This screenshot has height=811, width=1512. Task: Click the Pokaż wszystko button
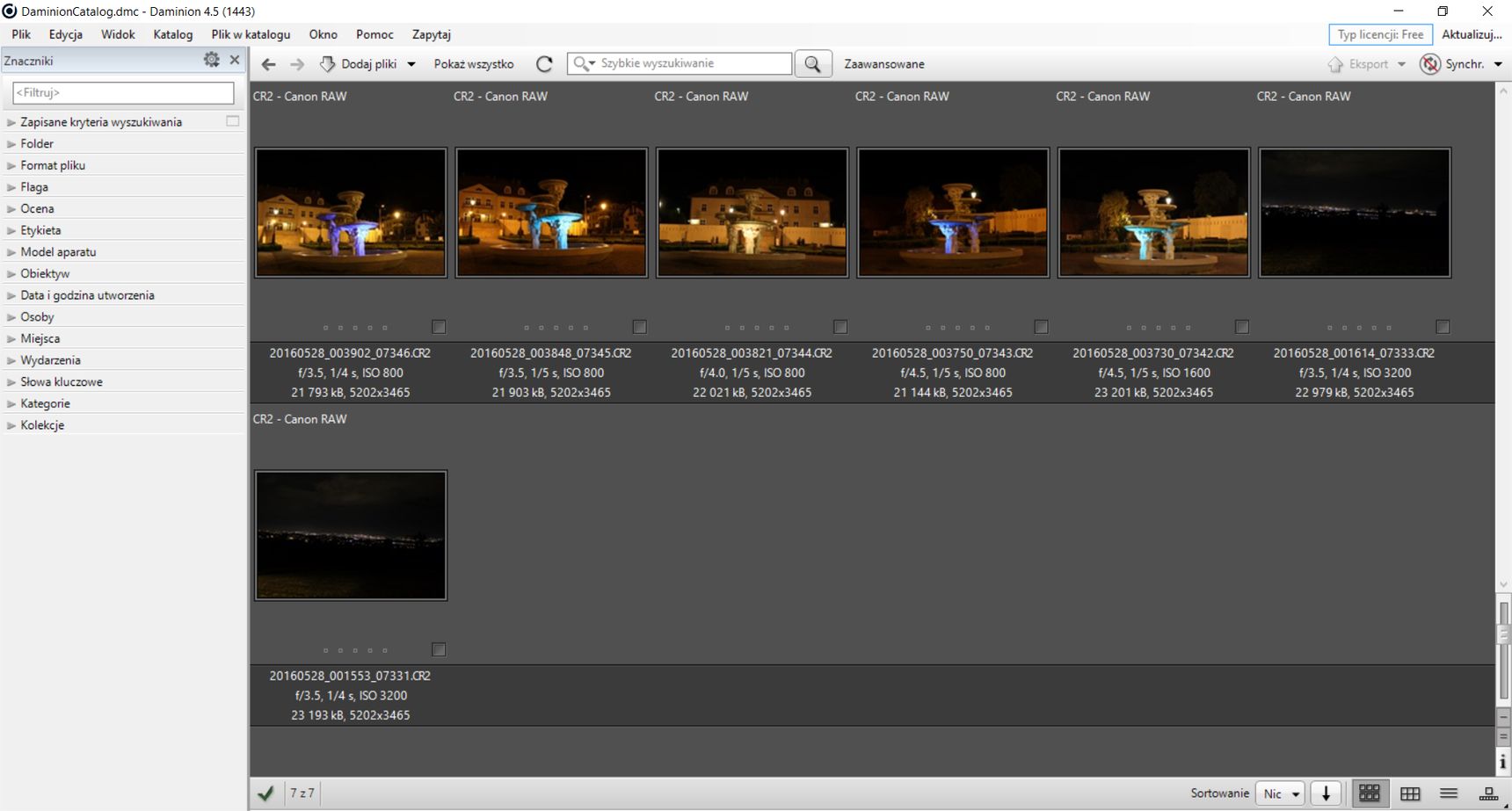[474, 64]
